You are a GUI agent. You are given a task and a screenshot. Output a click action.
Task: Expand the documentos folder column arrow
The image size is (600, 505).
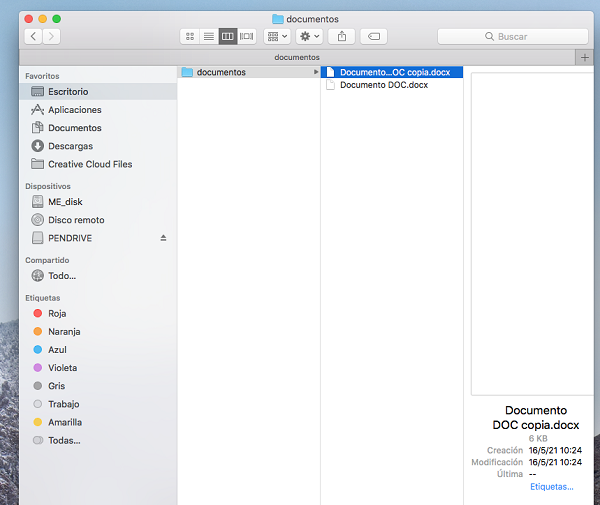click(316, 72)
